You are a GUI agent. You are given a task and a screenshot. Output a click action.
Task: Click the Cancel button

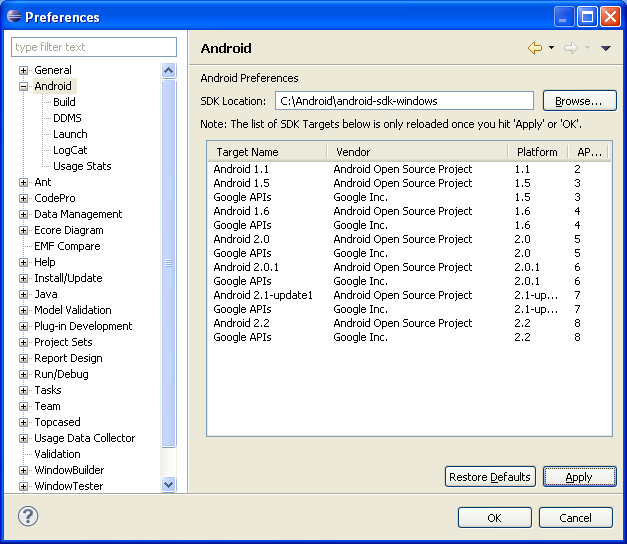pos(575,518)
